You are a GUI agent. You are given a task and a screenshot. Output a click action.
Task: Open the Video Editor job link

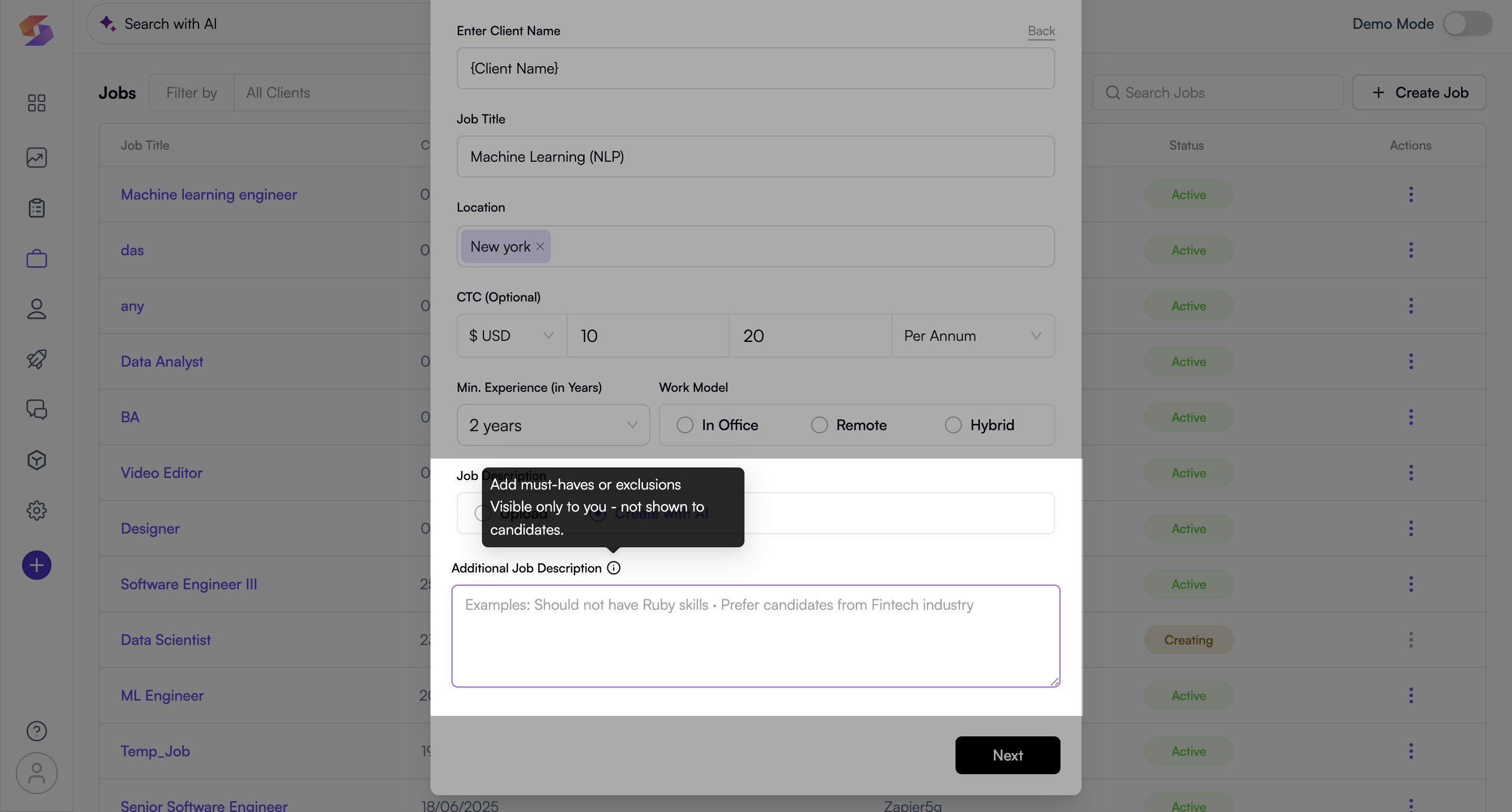tap(161, 473)
